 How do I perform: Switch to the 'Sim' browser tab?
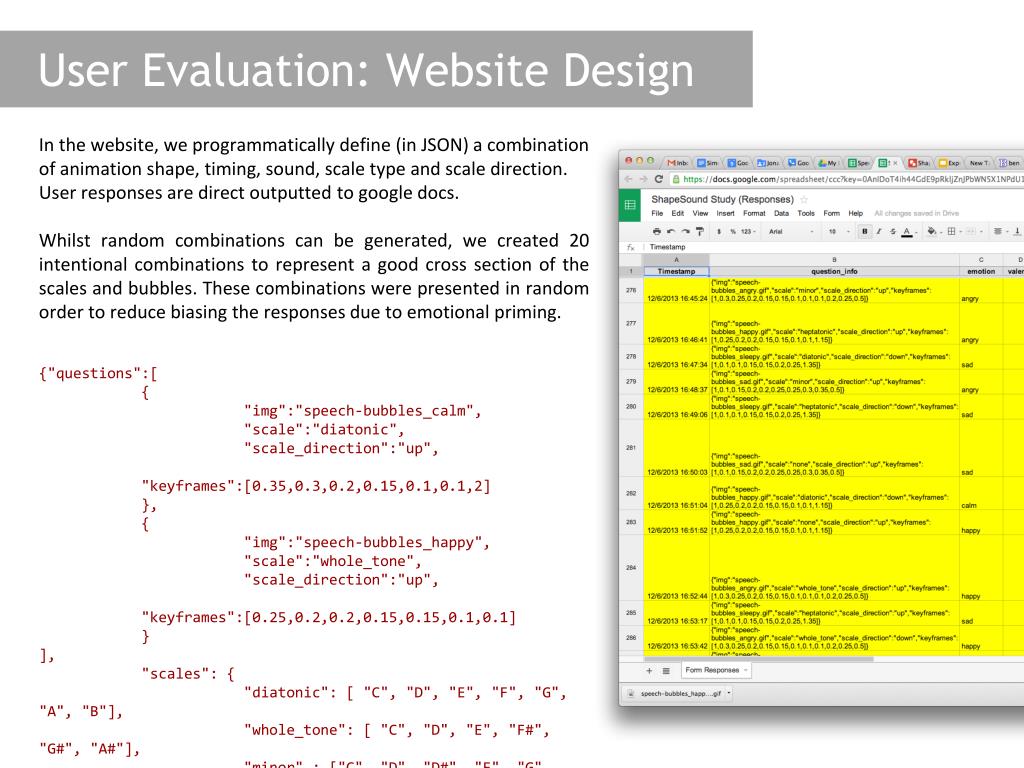(708, 163)
